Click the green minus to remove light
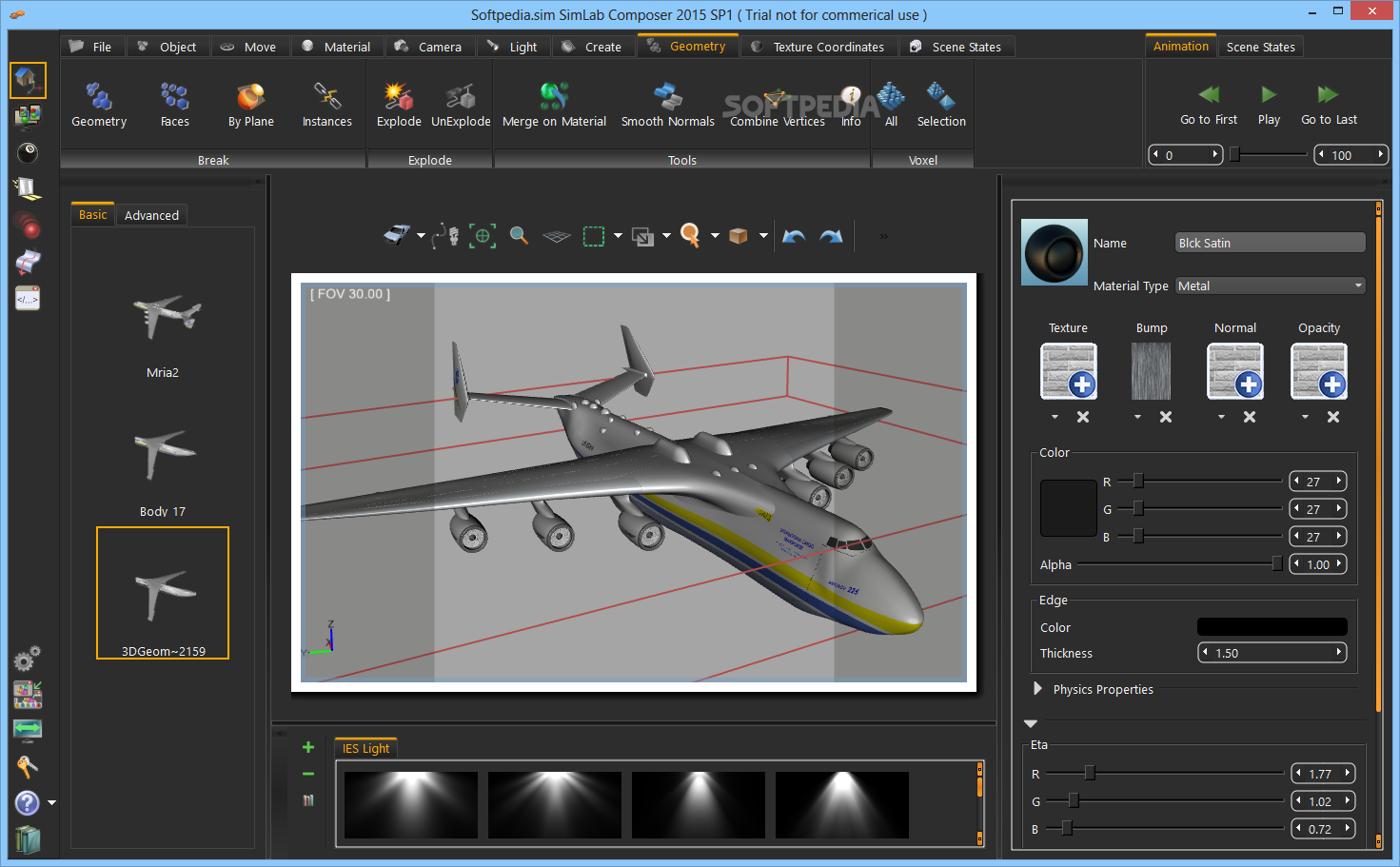Viewport: 1400px width, 867px height. pyautogui.click(x=308, y=774)
